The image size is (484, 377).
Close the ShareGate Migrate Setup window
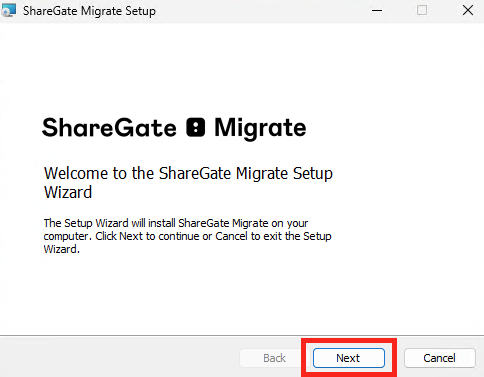click(468, 10)
